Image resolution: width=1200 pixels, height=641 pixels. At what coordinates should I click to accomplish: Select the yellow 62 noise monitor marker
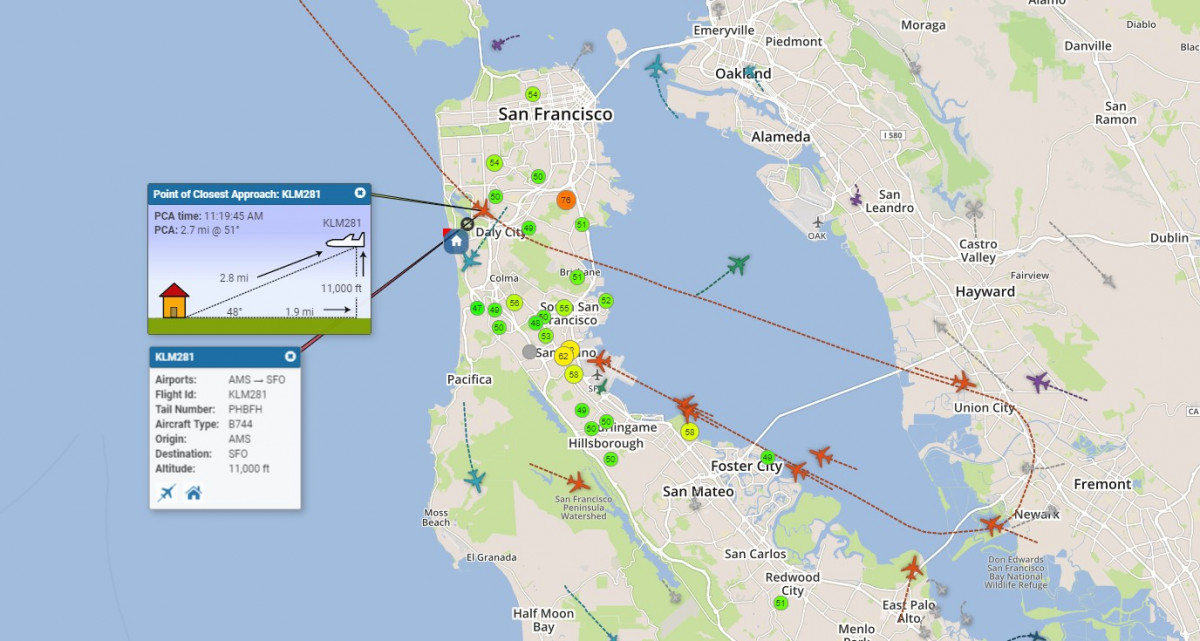(x=563, y=355)
